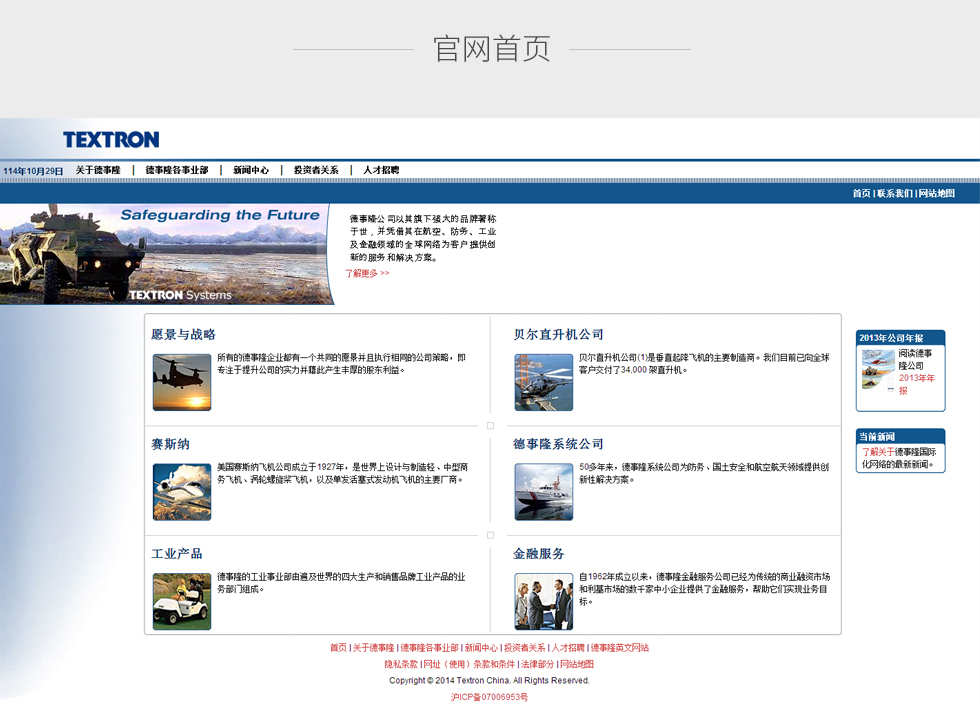Follow the 了解更多 >> link
The image size is (980, 702).
tap(368, 273)
